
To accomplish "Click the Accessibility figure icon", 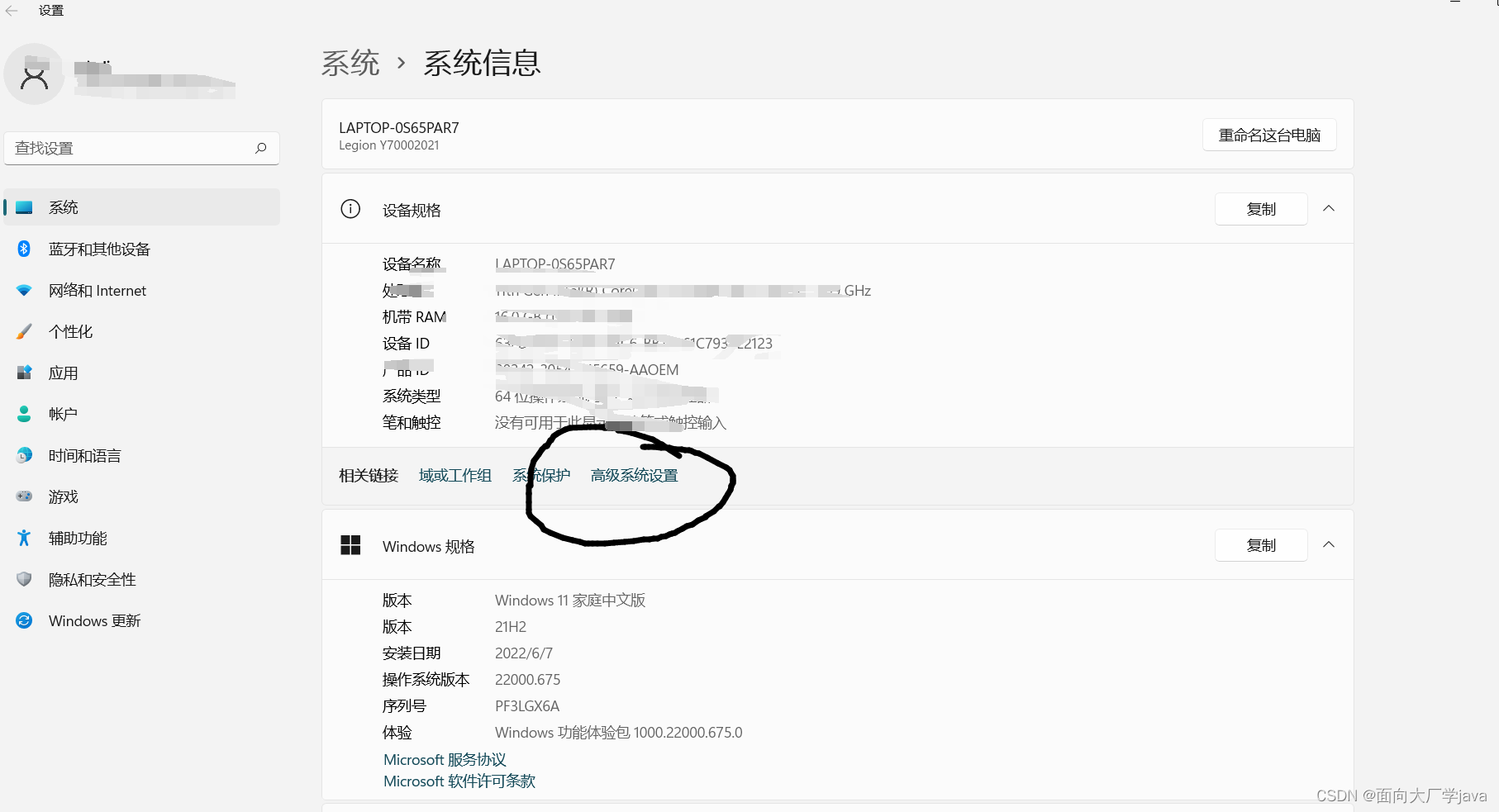I will 24,538.
